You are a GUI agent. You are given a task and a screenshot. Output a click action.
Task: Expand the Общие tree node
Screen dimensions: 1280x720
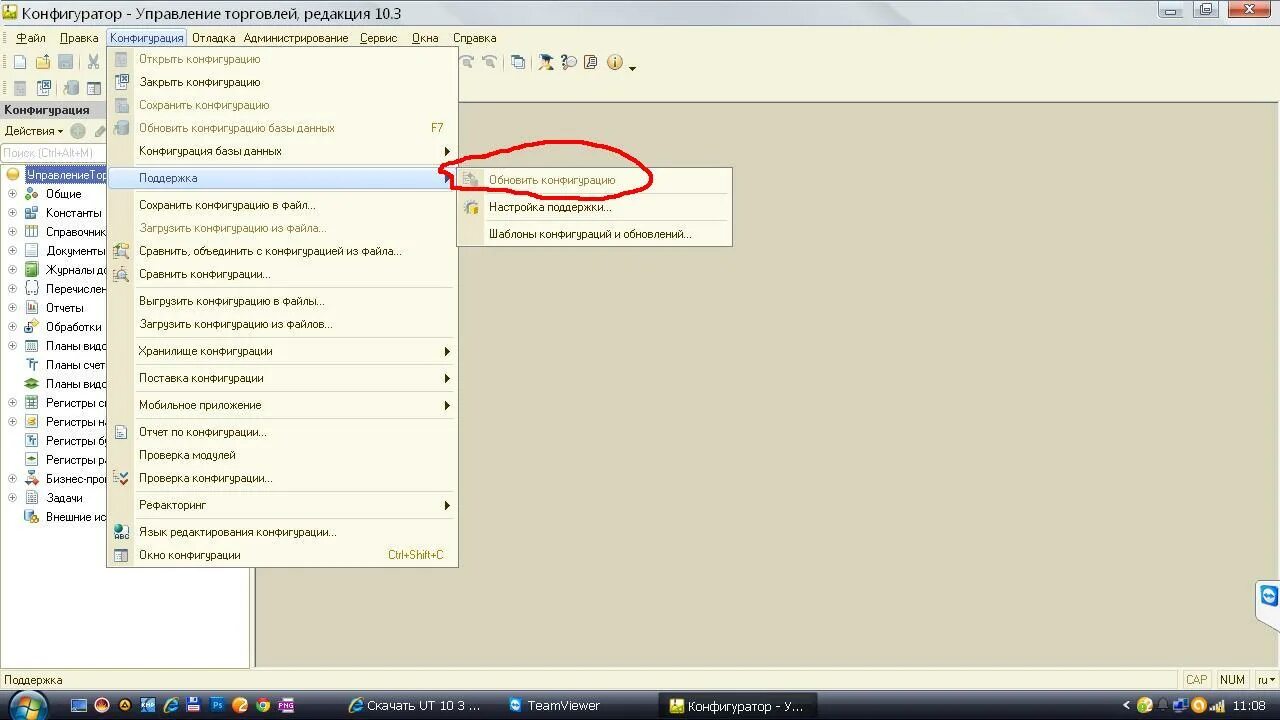(13, 194)
